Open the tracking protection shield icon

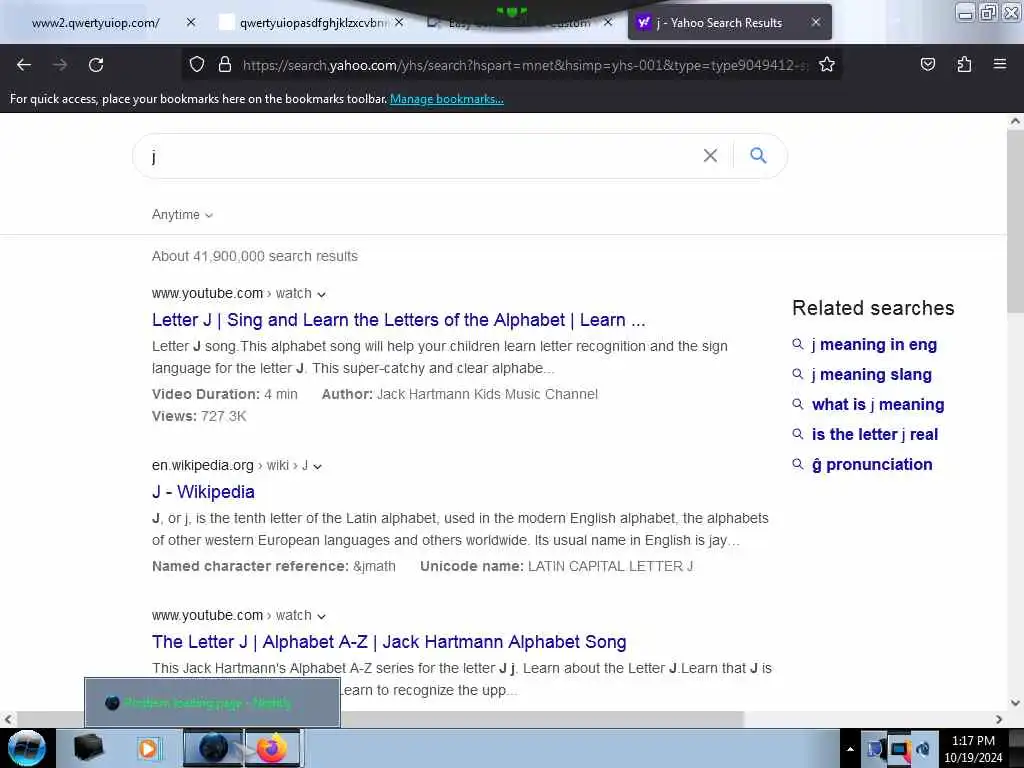click(x=197, y=64)
